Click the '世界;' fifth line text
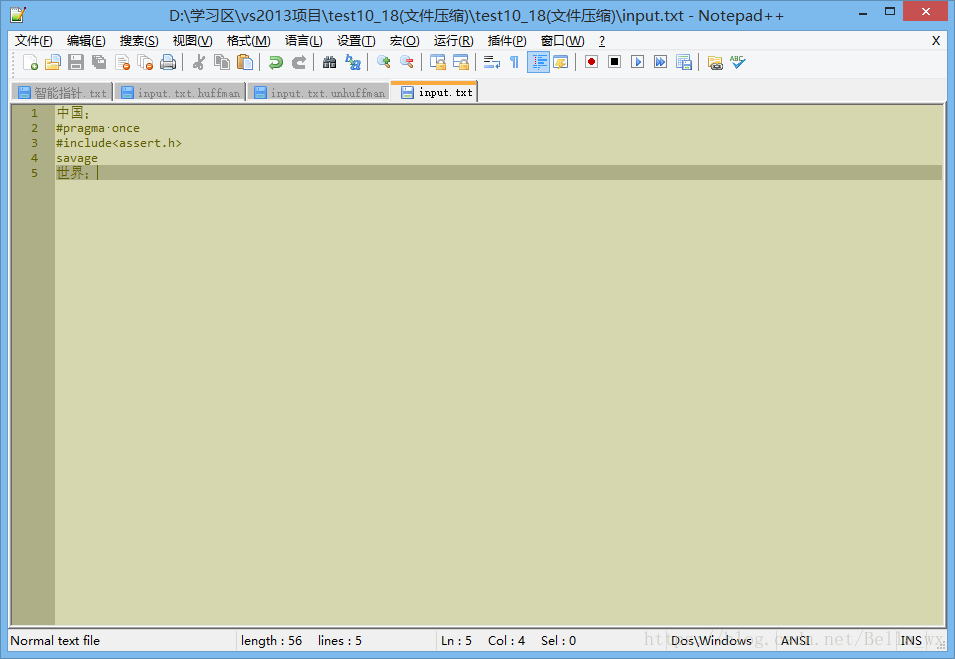The height and width of the screenshot is (659, 955). [72, 173]
